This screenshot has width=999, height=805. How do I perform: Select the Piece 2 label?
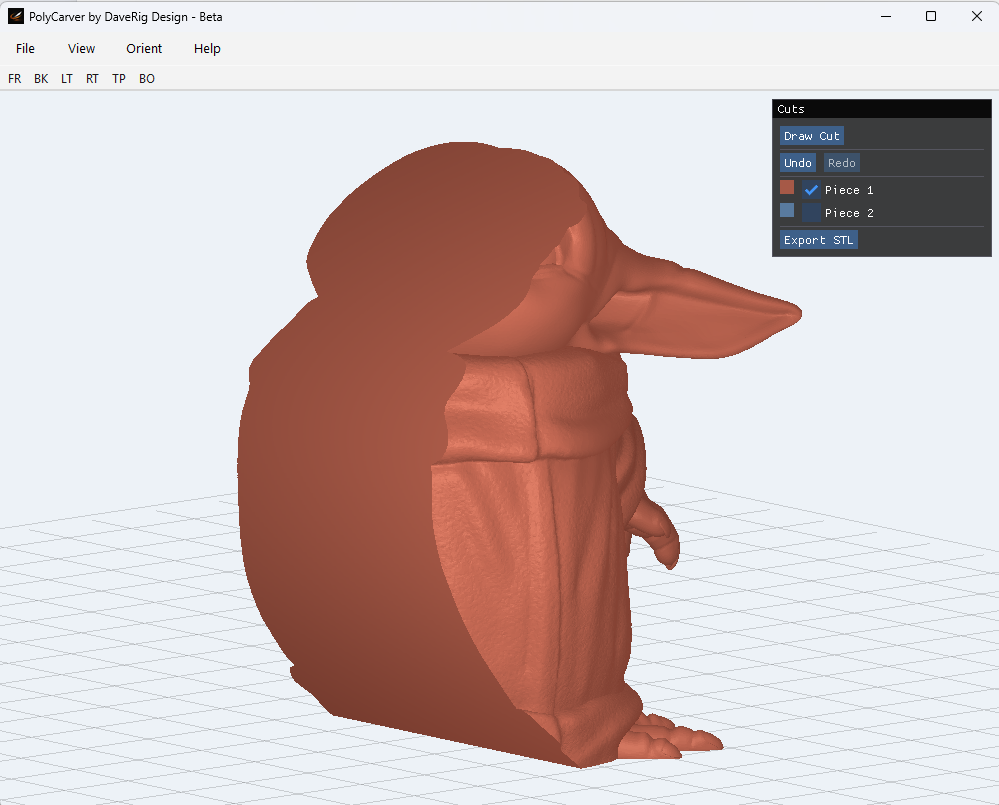tap(849, 213)
